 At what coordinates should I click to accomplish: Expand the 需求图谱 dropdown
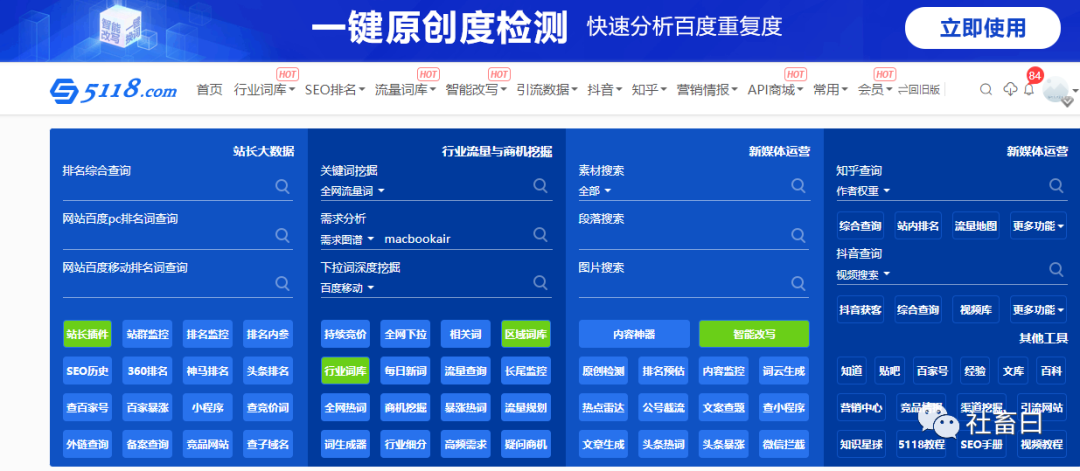point(347,239)
